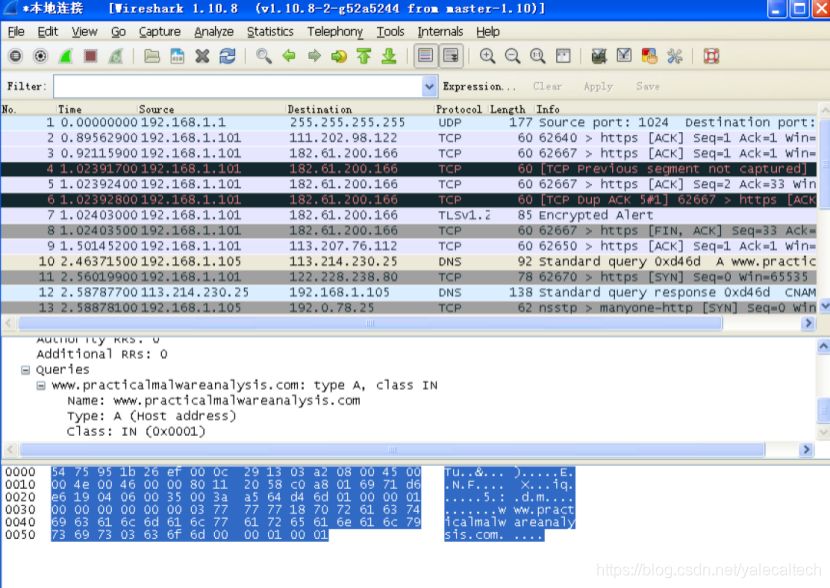830x588 pixels.
Task: Click the Save filter button
Action: [648, 86]
